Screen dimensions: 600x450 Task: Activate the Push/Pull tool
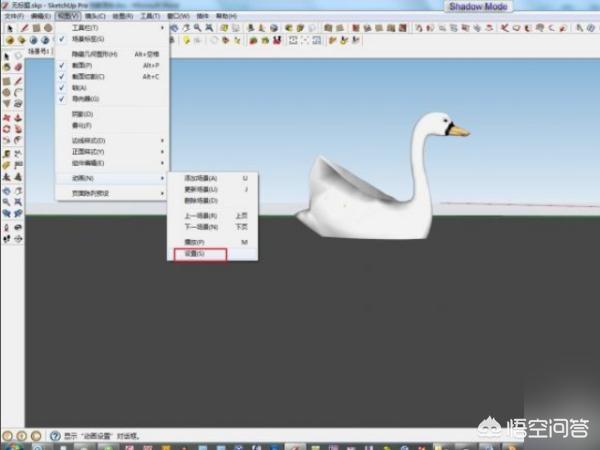pyautogui.click(x=18, y=117)
